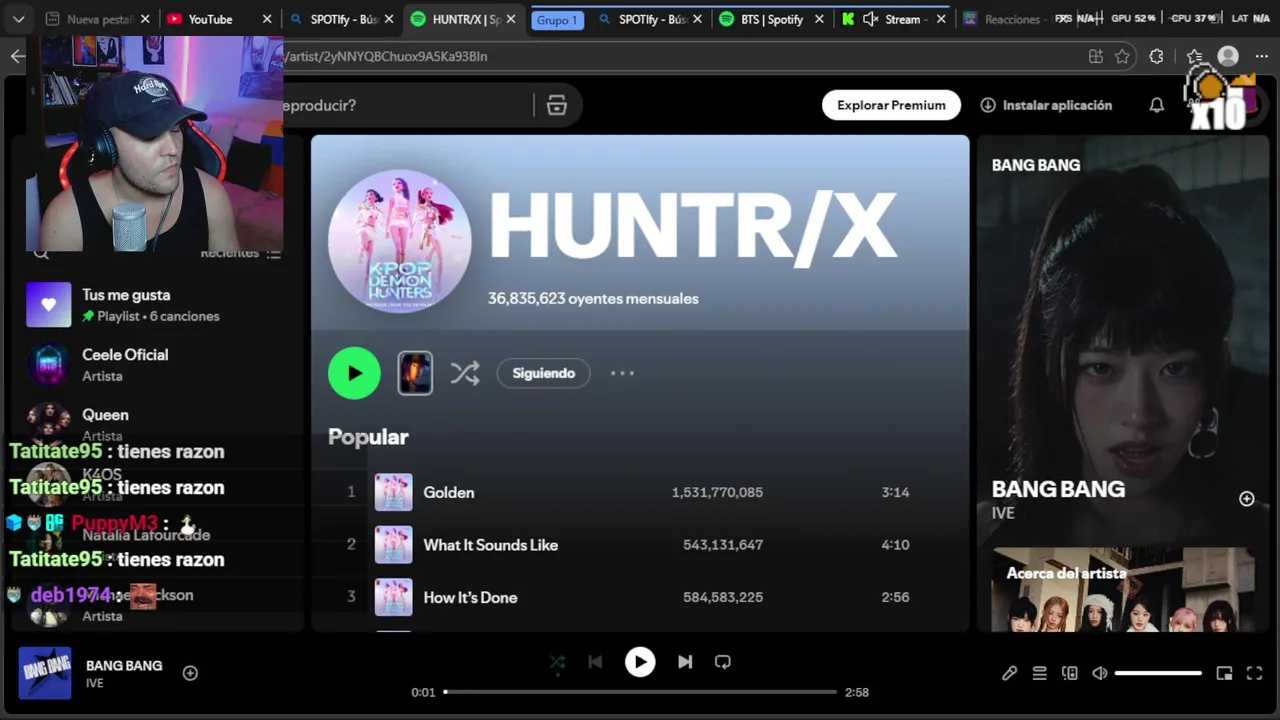Click the Siguiendo follow button

(x=543, y=373)
